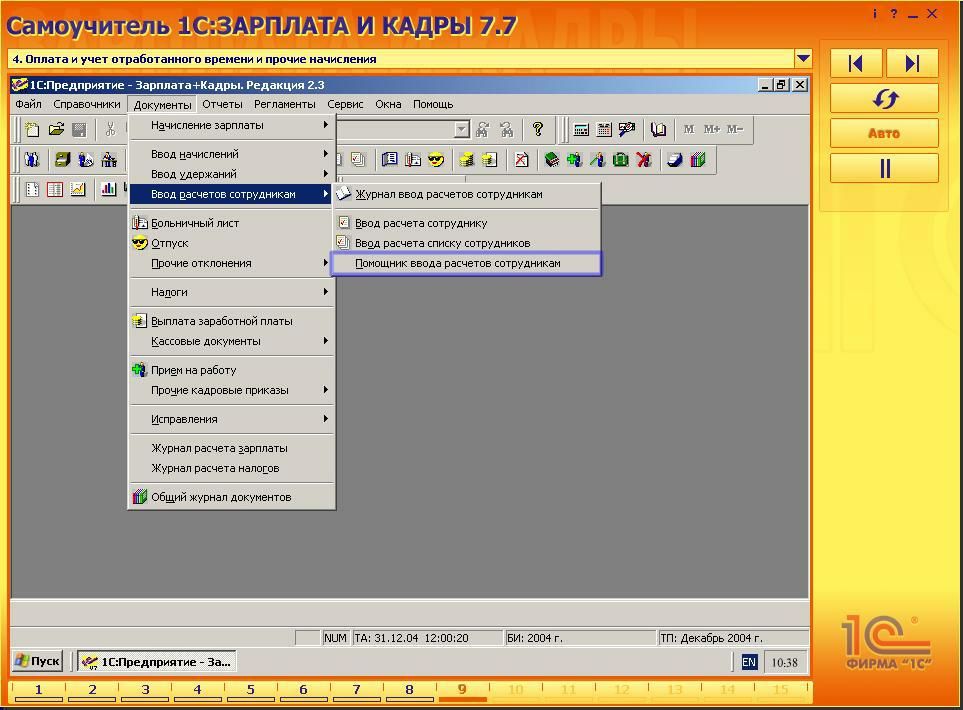Open the calendar toolbar icon
963x710 pixels.
(604, 129)
